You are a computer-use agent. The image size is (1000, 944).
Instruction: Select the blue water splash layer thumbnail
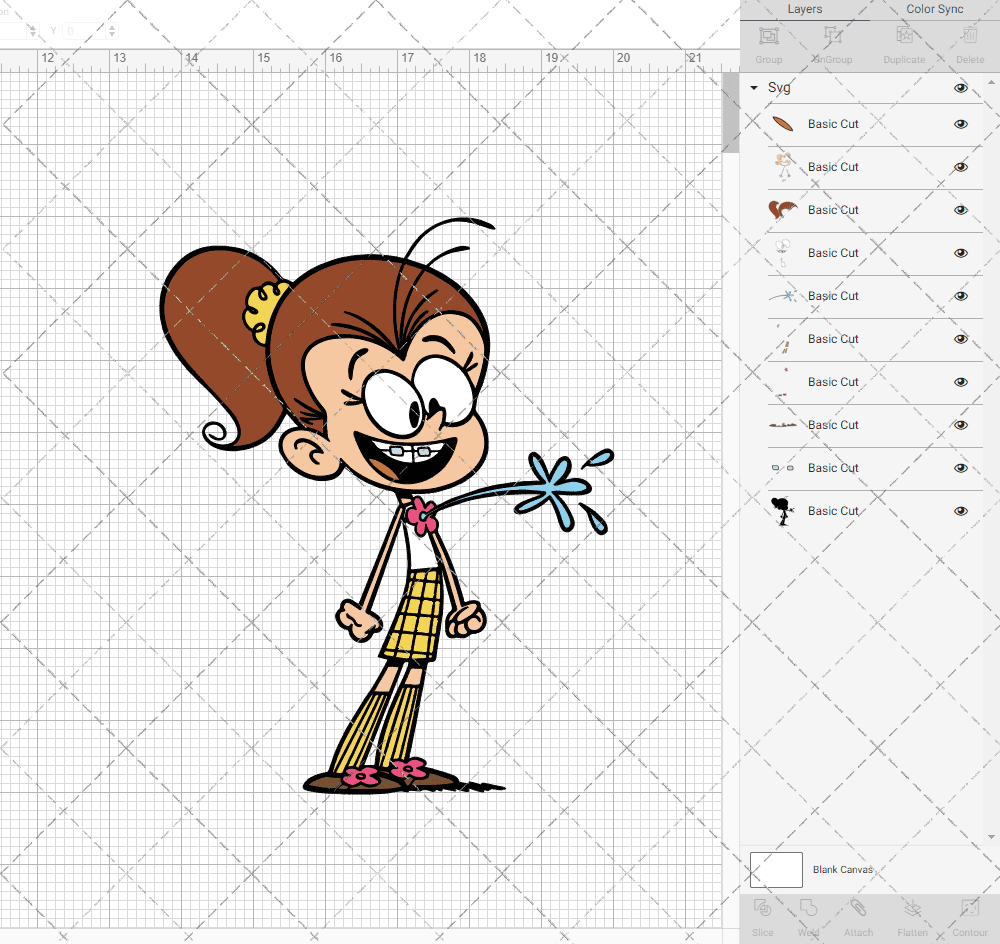[783, 296]
